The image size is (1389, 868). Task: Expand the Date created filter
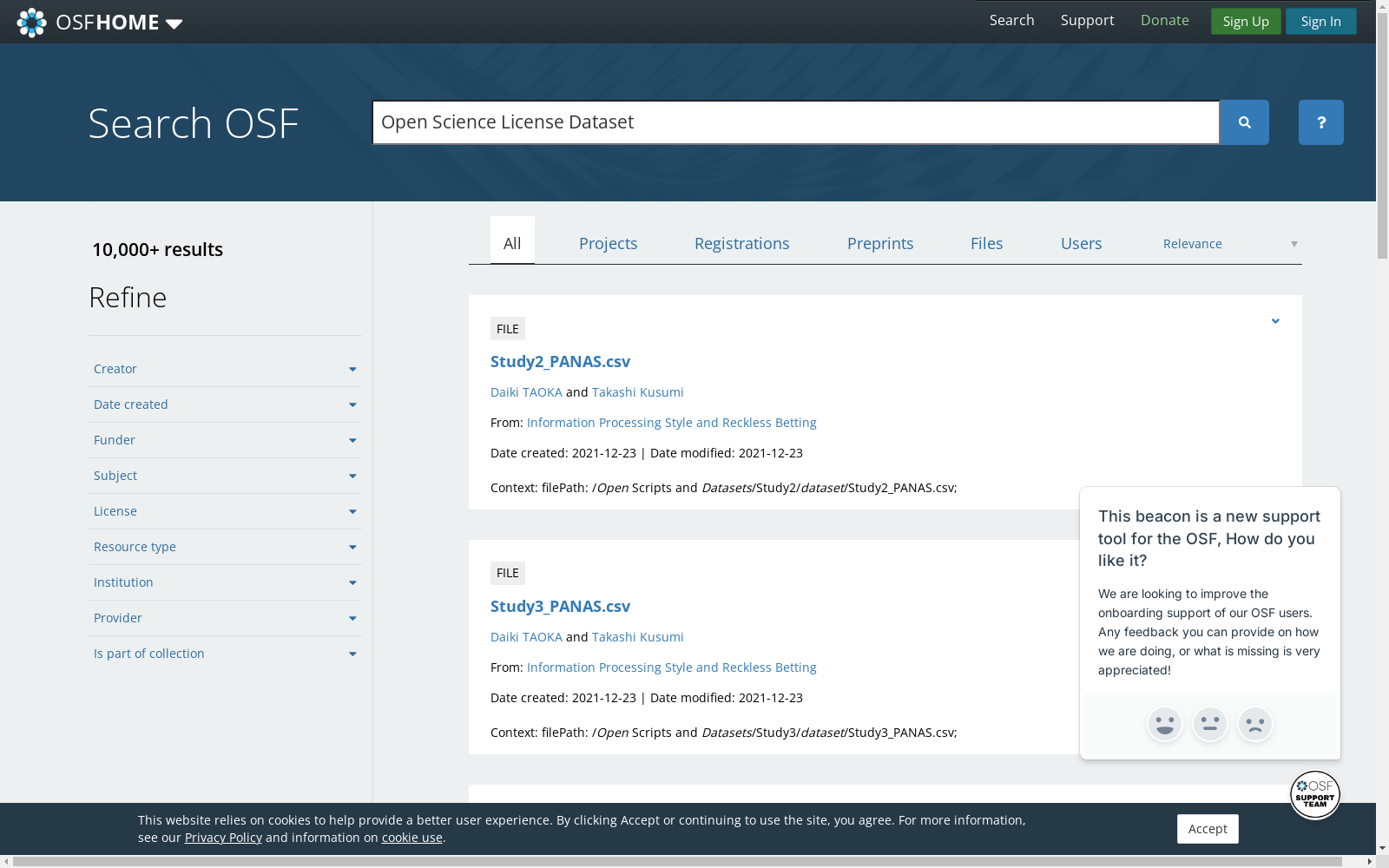pyautogui.click(x=225, y=404)
